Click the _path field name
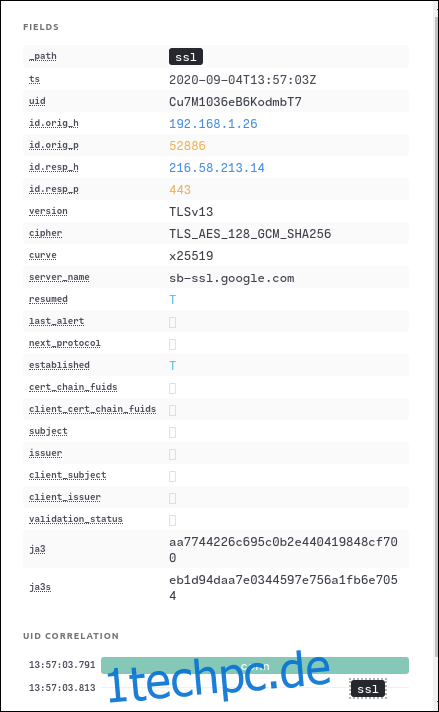The image size is (439, 712). pos(43,56)
